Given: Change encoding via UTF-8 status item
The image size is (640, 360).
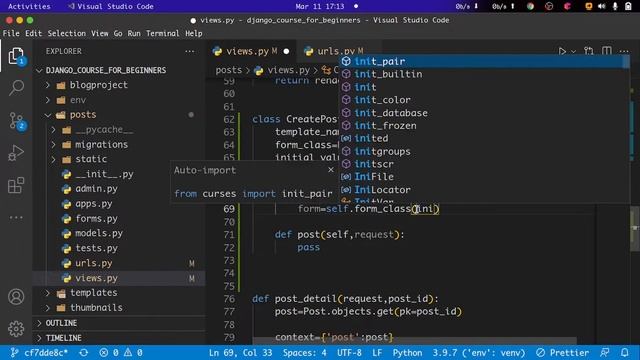Looking at the screenshot, I should pyautogui.click(x=349, y=353).
